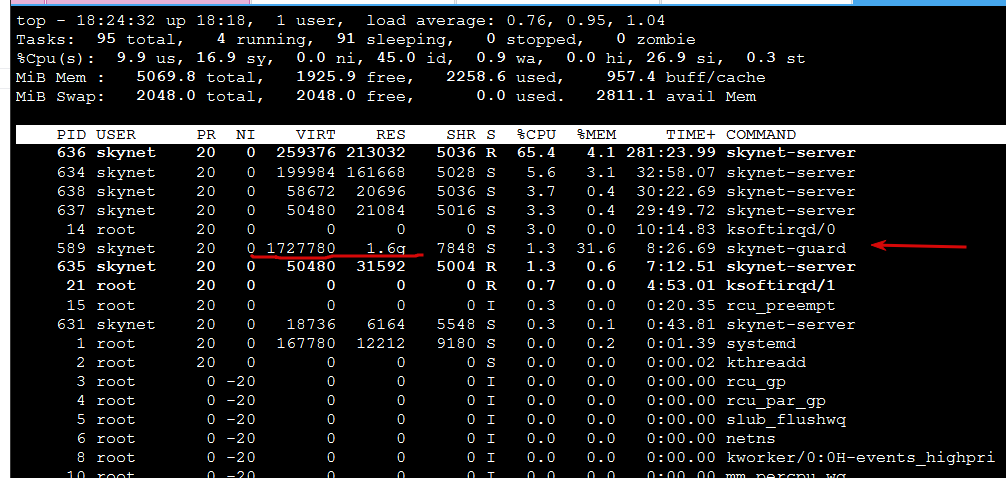Click the %MEM column header
The image size is (1006, 478).
pos(596,135)
